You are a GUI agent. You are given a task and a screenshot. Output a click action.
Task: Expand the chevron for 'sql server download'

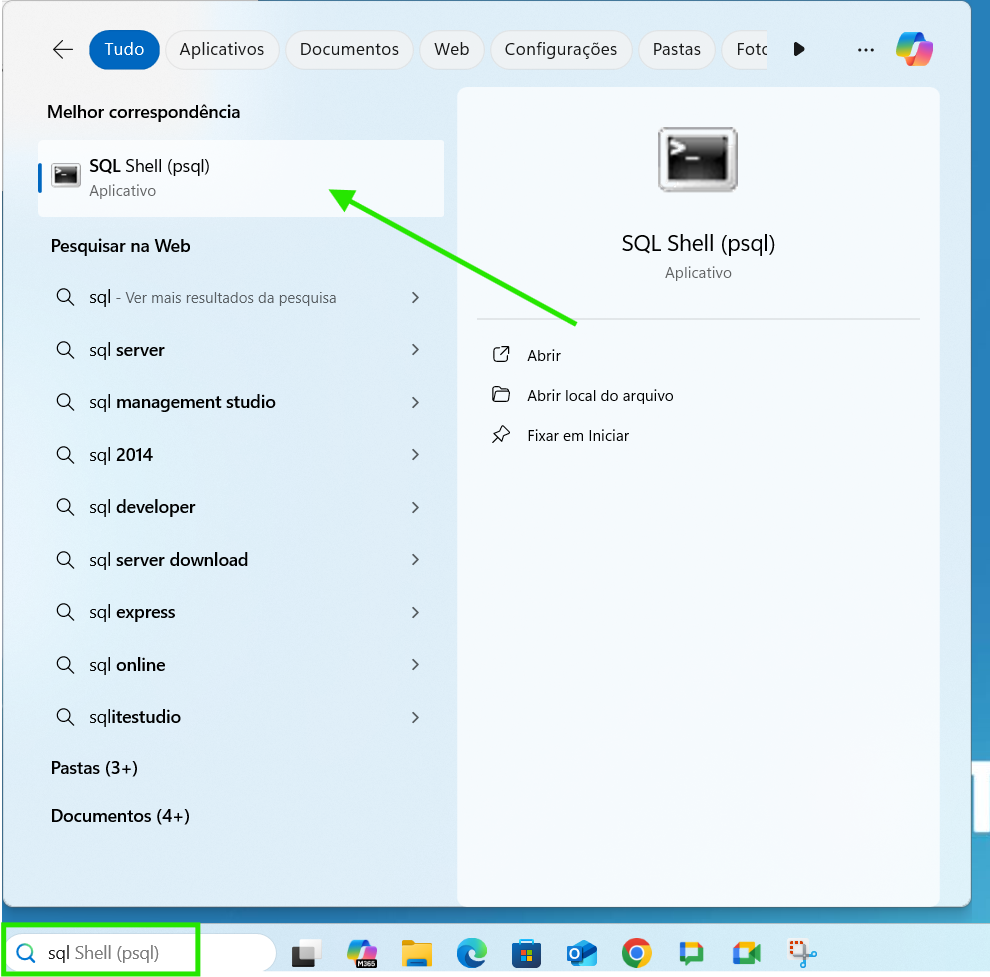(415, 560)
